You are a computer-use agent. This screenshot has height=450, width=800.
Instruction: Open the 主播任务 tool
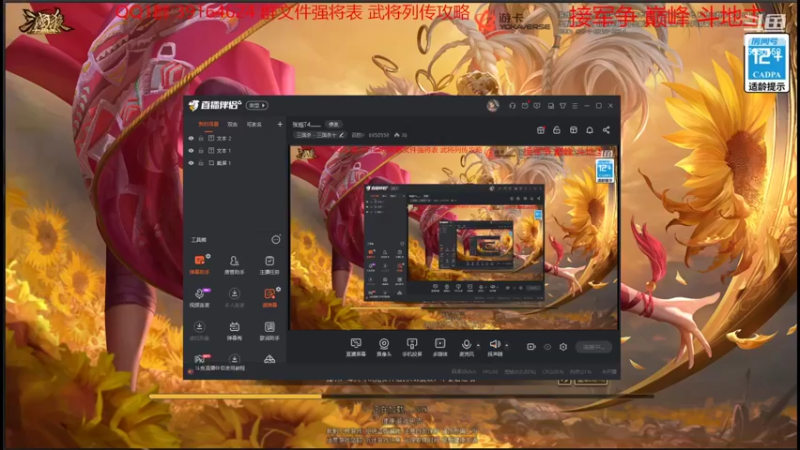click(x=269, y=265)
